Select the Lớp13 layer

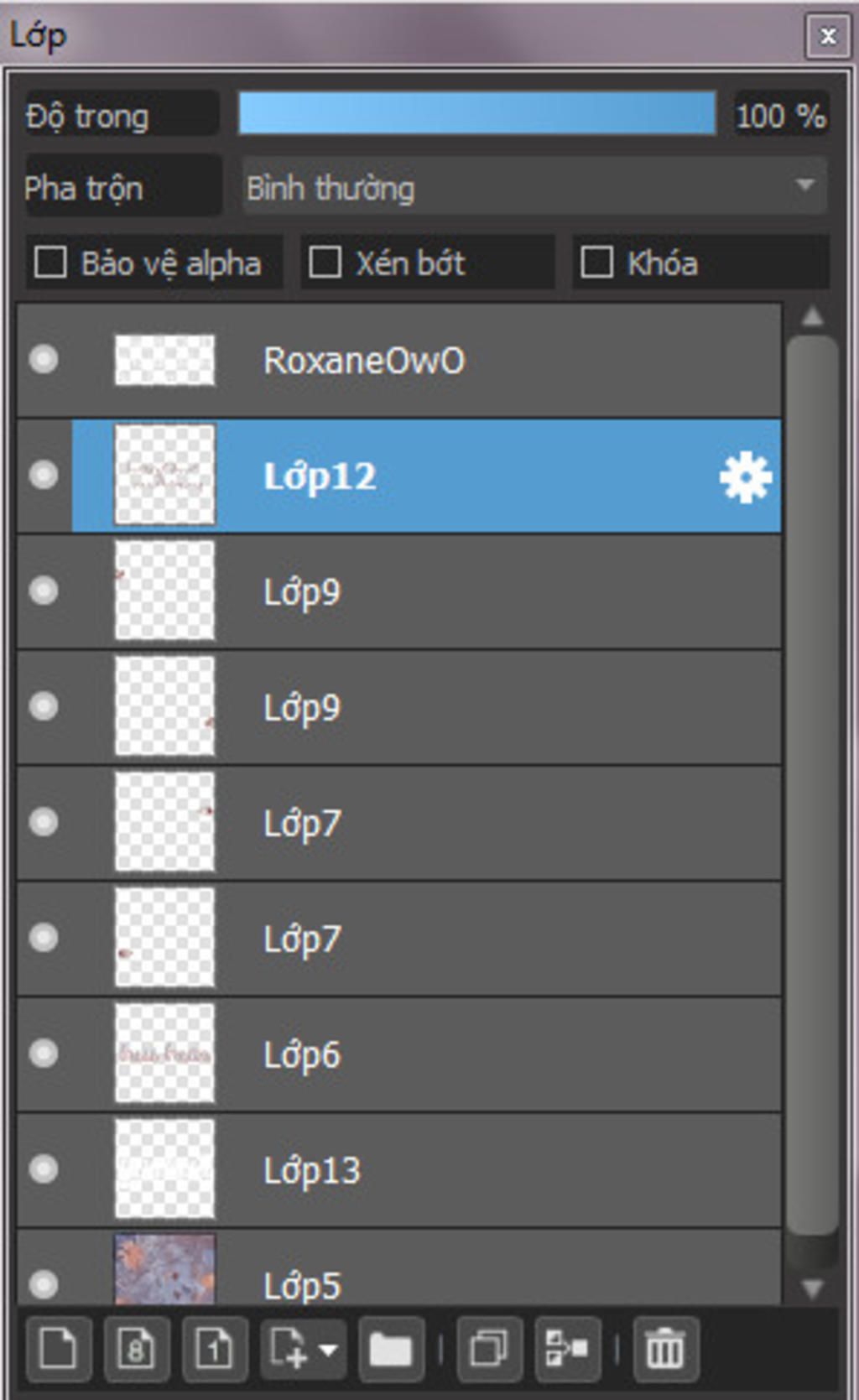[x=399, y=1170]
